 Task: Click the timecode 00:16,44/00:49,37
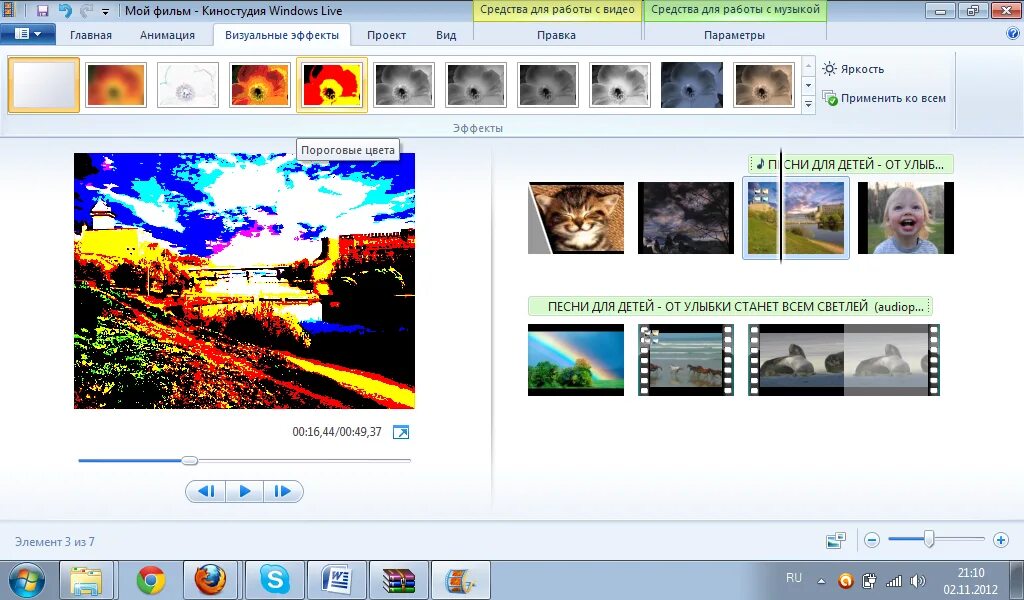(337, 432)
